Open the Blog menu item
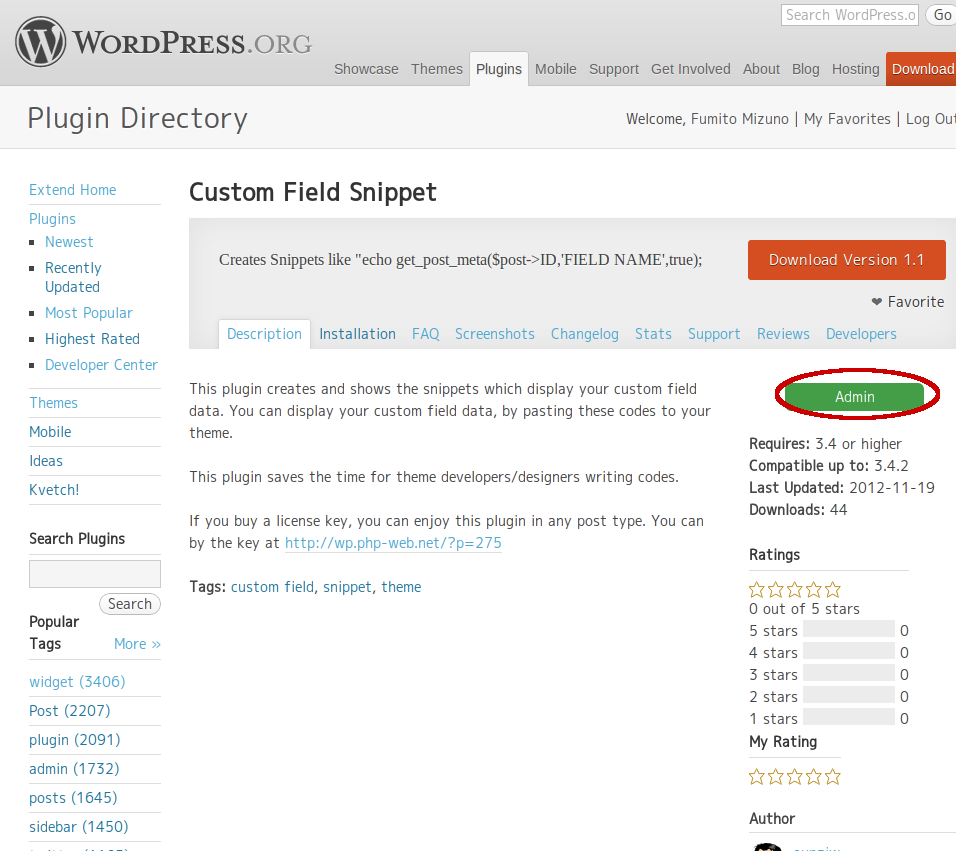956x851 pixels. pyautogui.click(x=805, y=69)
